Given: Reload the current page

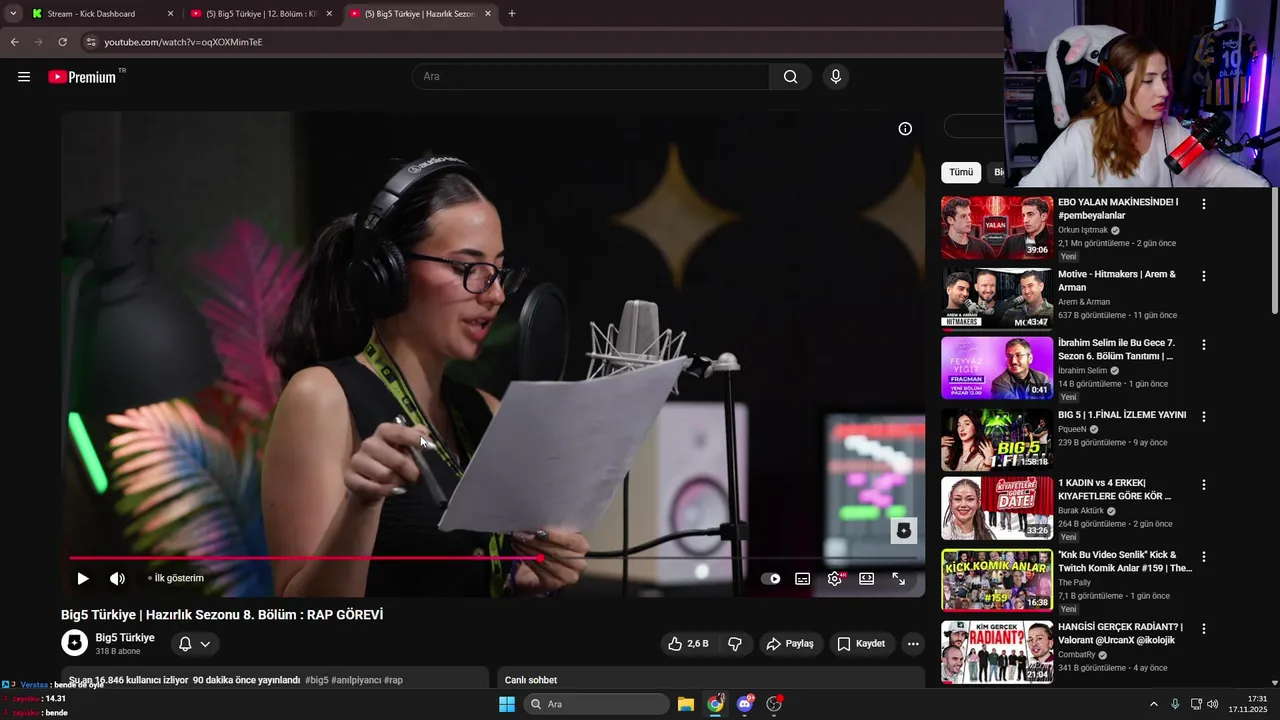Looking at the screenshot, I should (x=62, y=42).
